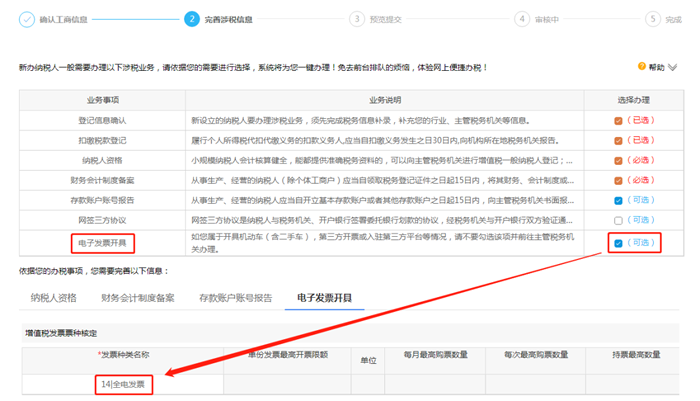The width and height of the screenshot is (700, 401).
Task: Click the step 4 审核中 circle
Action: pyautogui.click(x=520, y=19)
